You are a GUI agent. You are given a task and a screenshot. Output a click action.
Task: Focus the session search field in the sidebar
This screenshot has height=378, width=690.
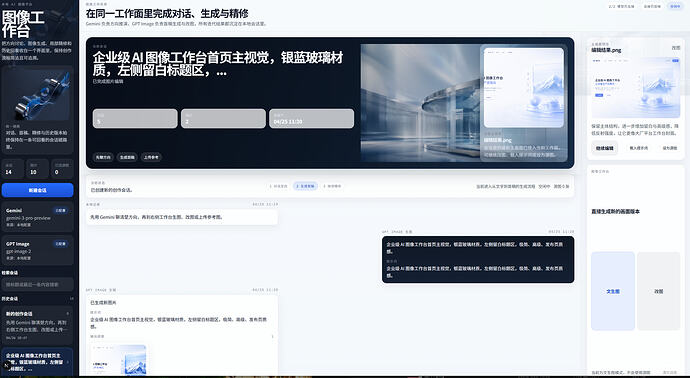(x=37, y=284)
